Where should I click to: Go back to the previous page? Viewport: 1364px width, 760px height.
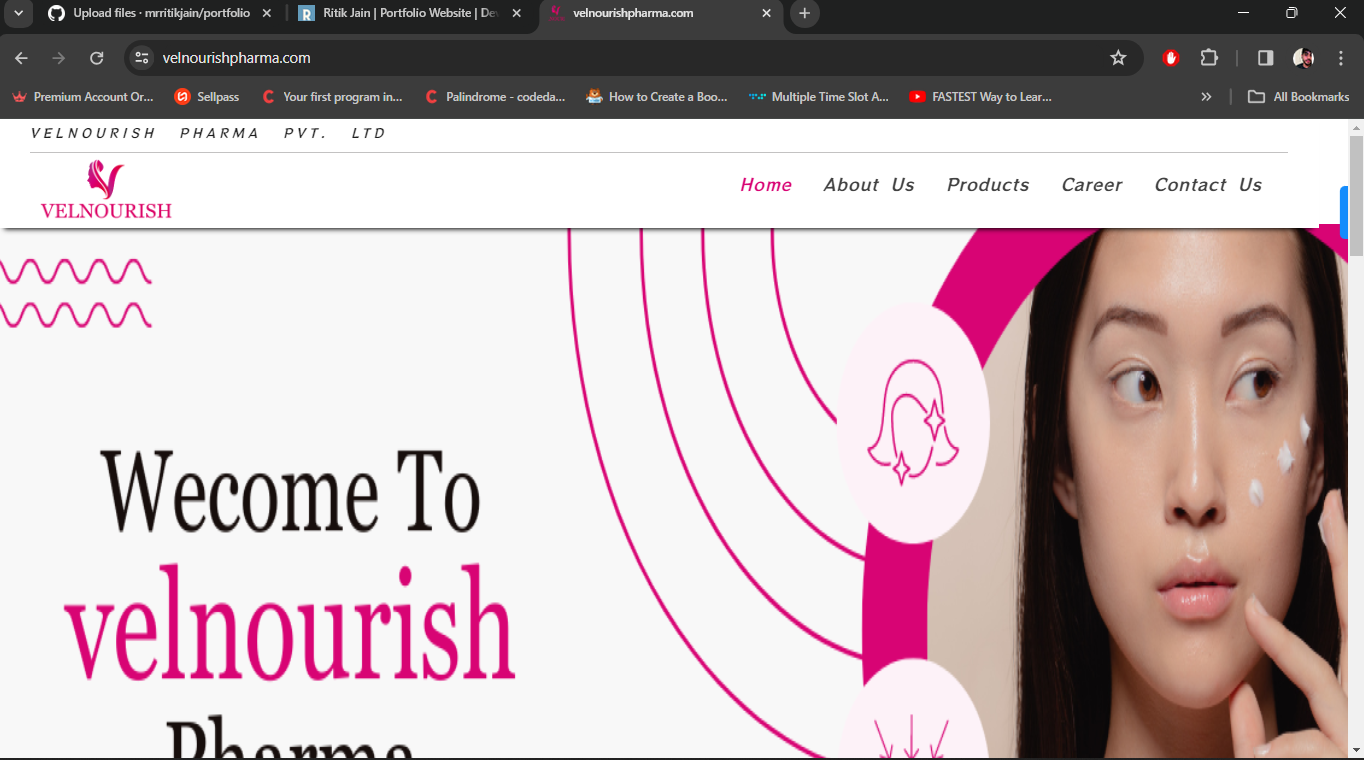(x=21, y=58)
